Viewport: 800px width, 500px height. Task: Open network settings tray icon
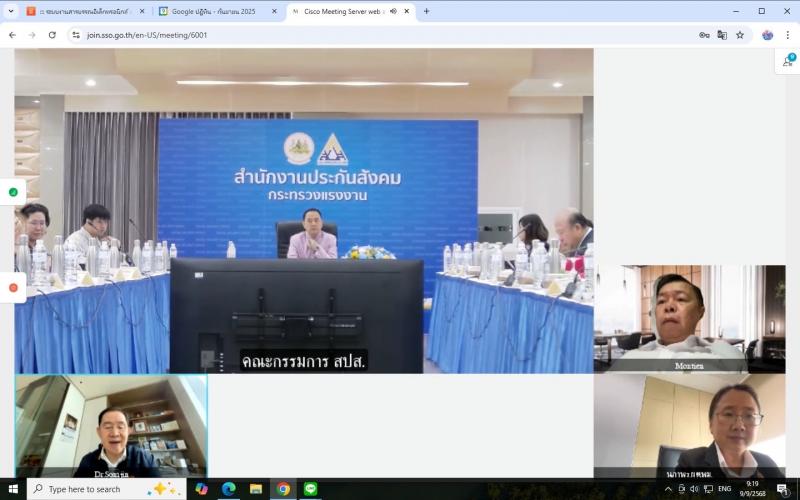(708, 489)
